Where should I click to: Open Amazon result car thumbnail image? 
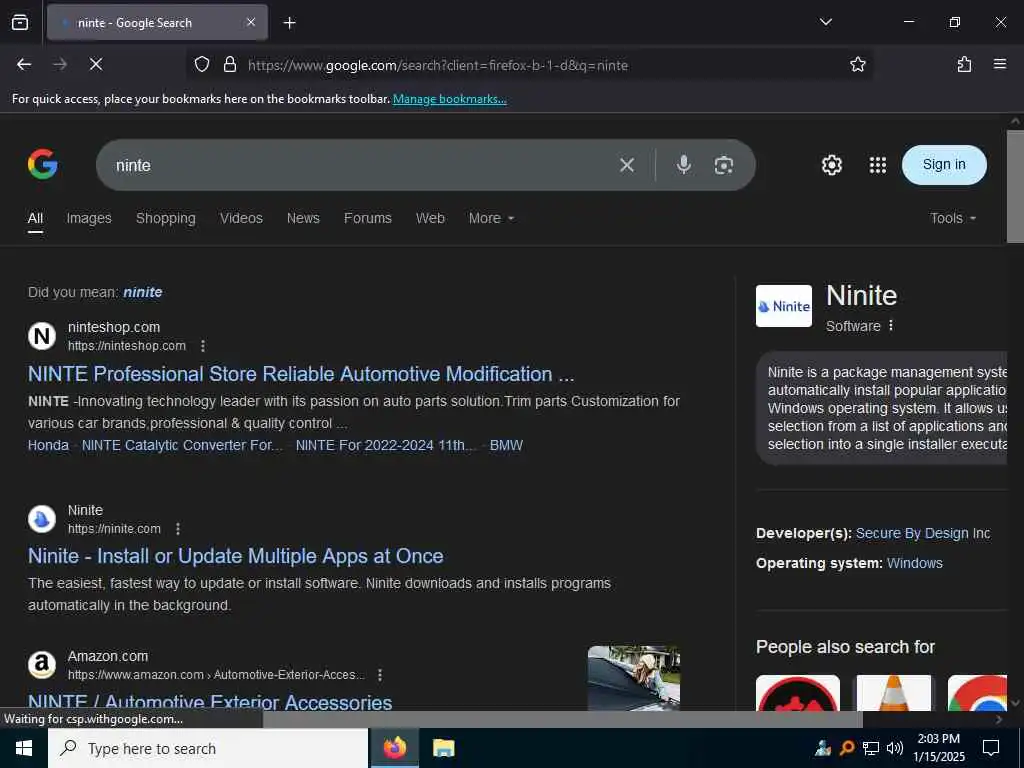coord(633,678)
